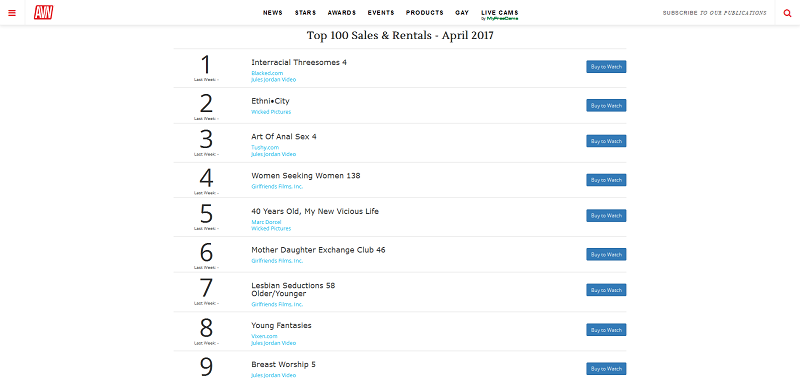Click Buy to Watch for Young Fantasies
This screenshot has width=800, height=378.
point(606,330)
